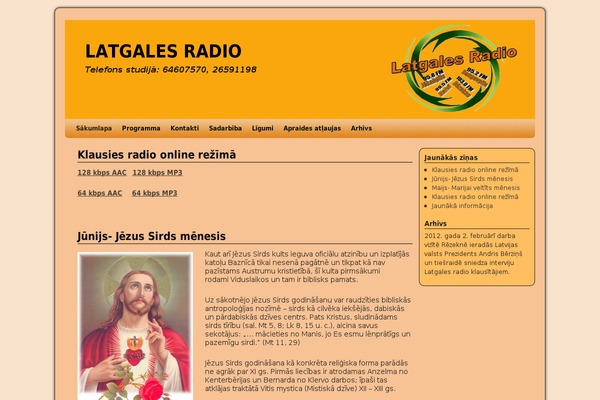This screenshot has height=400, width=600.
Task: Click paragraph starting Uz sākotnējo Jēzus Sirds godināšanu
Action: click(308, 321)
